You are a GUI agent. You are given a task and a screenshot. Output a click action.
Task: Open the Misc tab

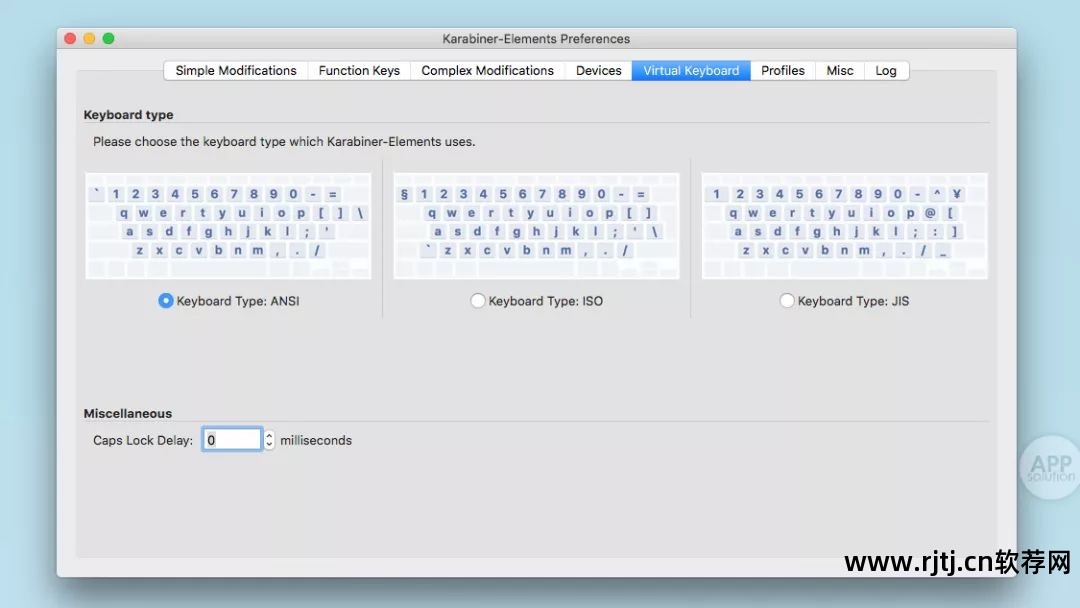coord(840,71)
